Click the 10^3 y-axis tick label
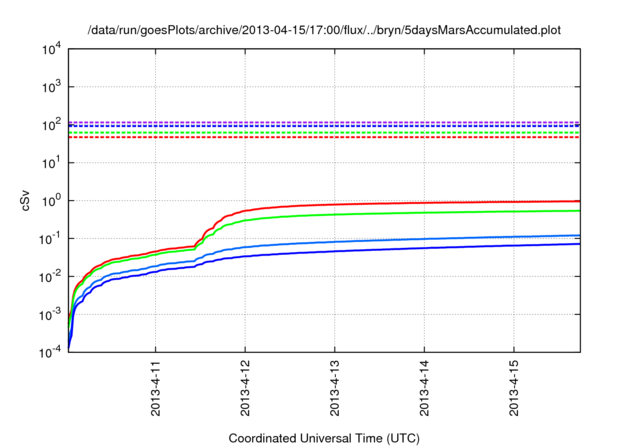Viewport: 640px width, 448px height. point(52,87)
